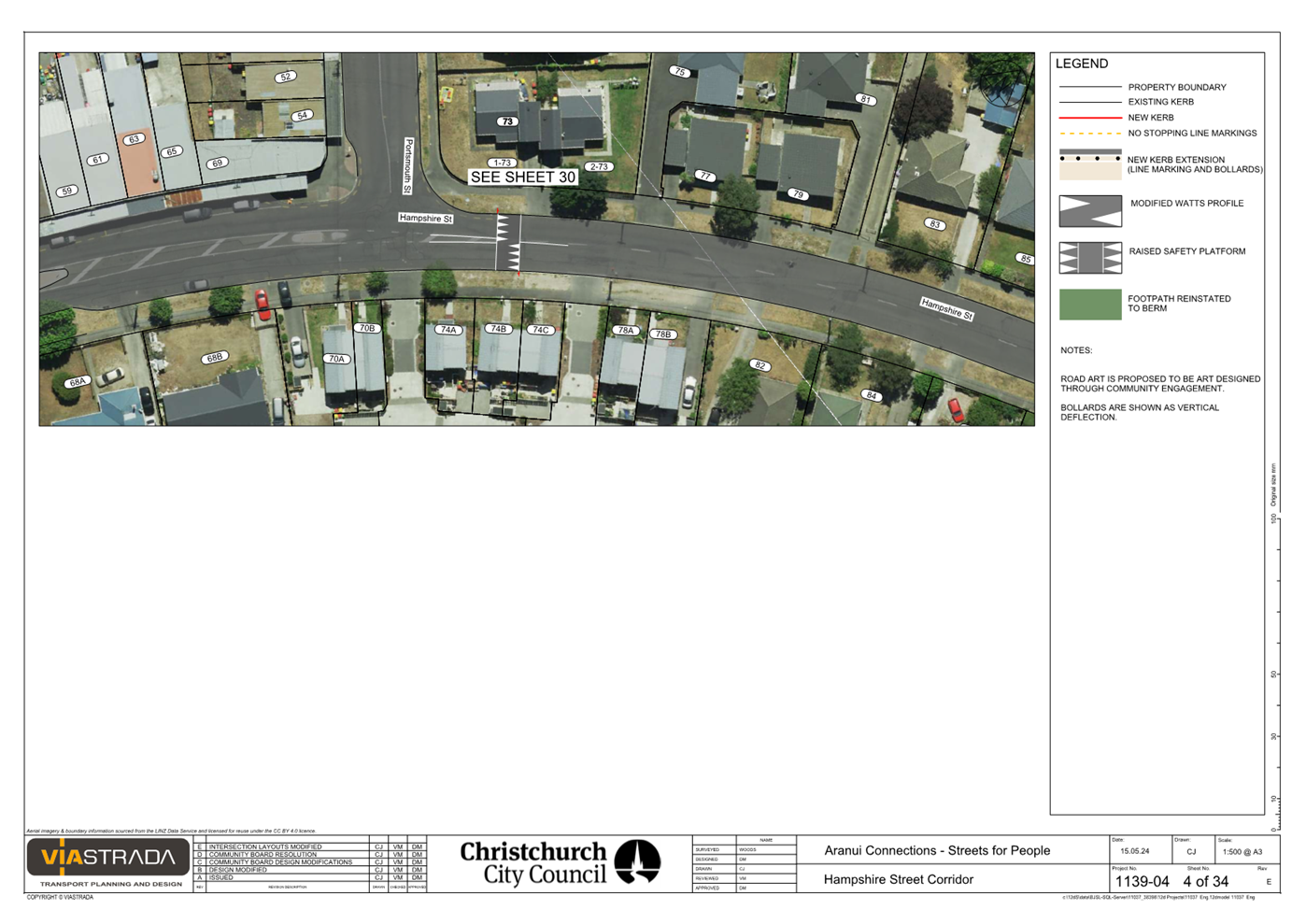This screenshot has width=1306, height=924.
Task: Click 'Aranui Connections - Streets for People' title
Action: coord(937,850)
